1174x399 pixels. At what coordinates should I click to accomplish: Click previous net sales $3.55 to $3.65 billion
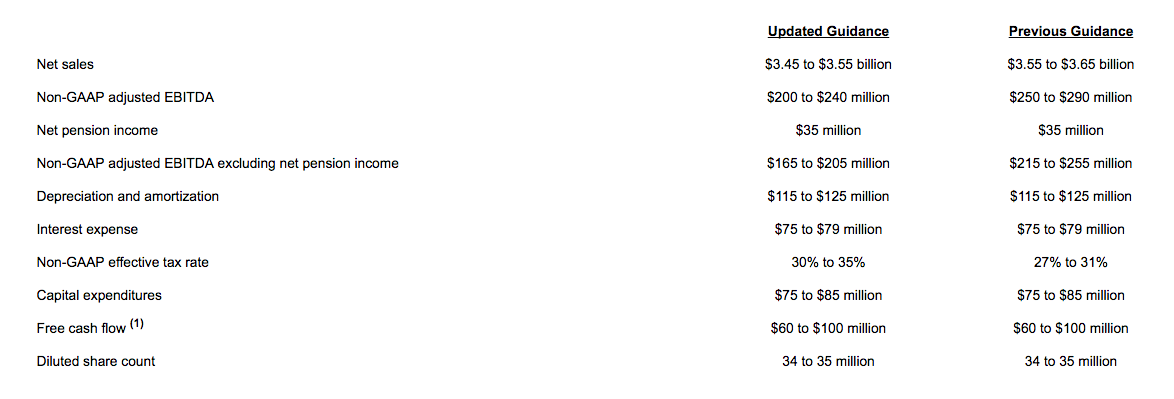pyautogui.click(x=1071, y=64)
